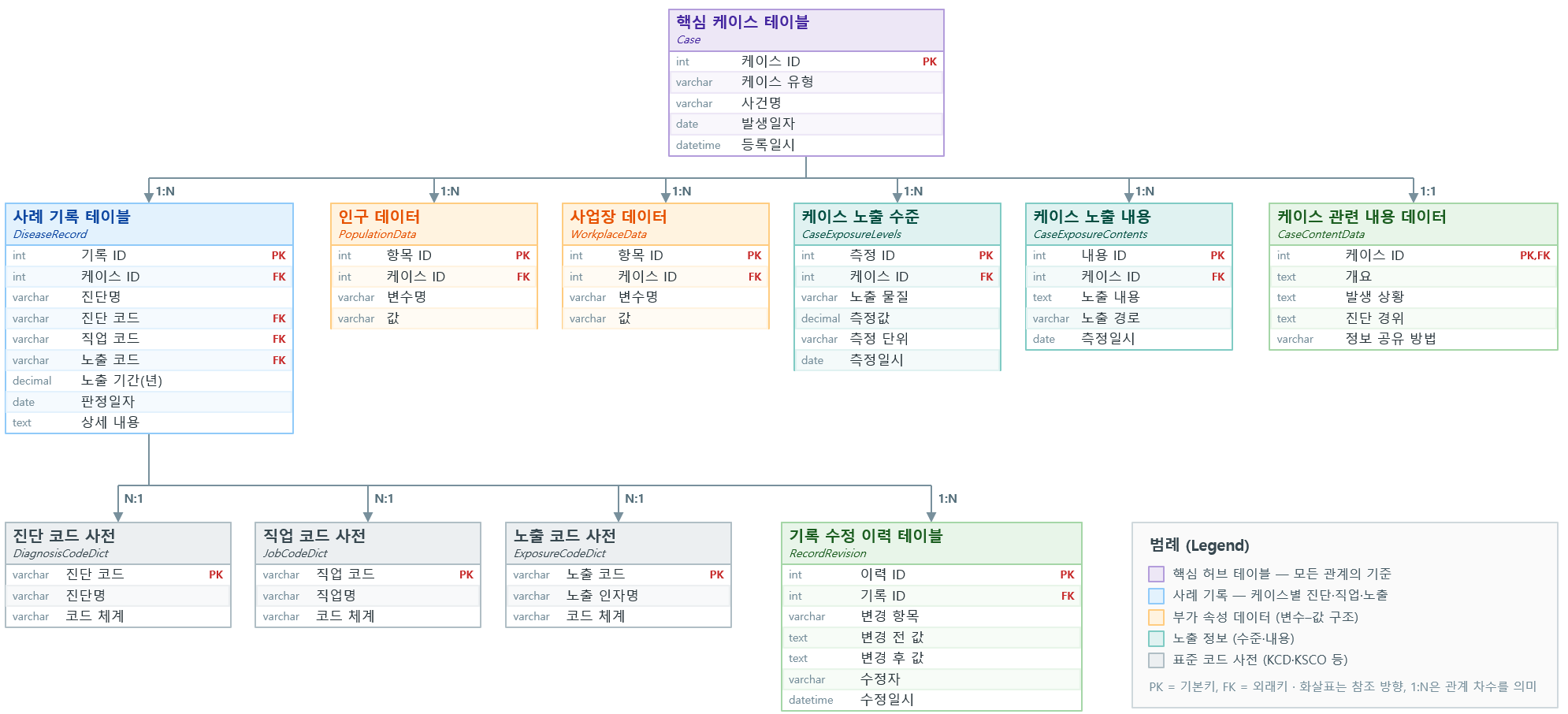Click the 1:1 relationship label
The height and width of the screenshot is (714, 1568).
pos(1428,192)
